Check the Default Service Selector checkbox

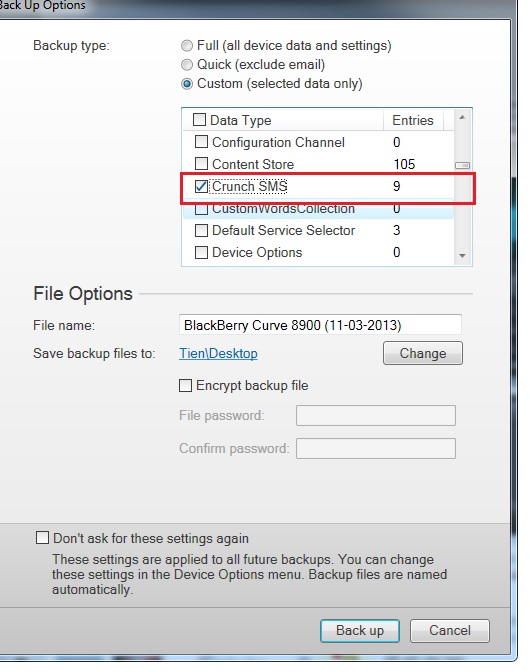pyautogui.click(x=201, y=231)
